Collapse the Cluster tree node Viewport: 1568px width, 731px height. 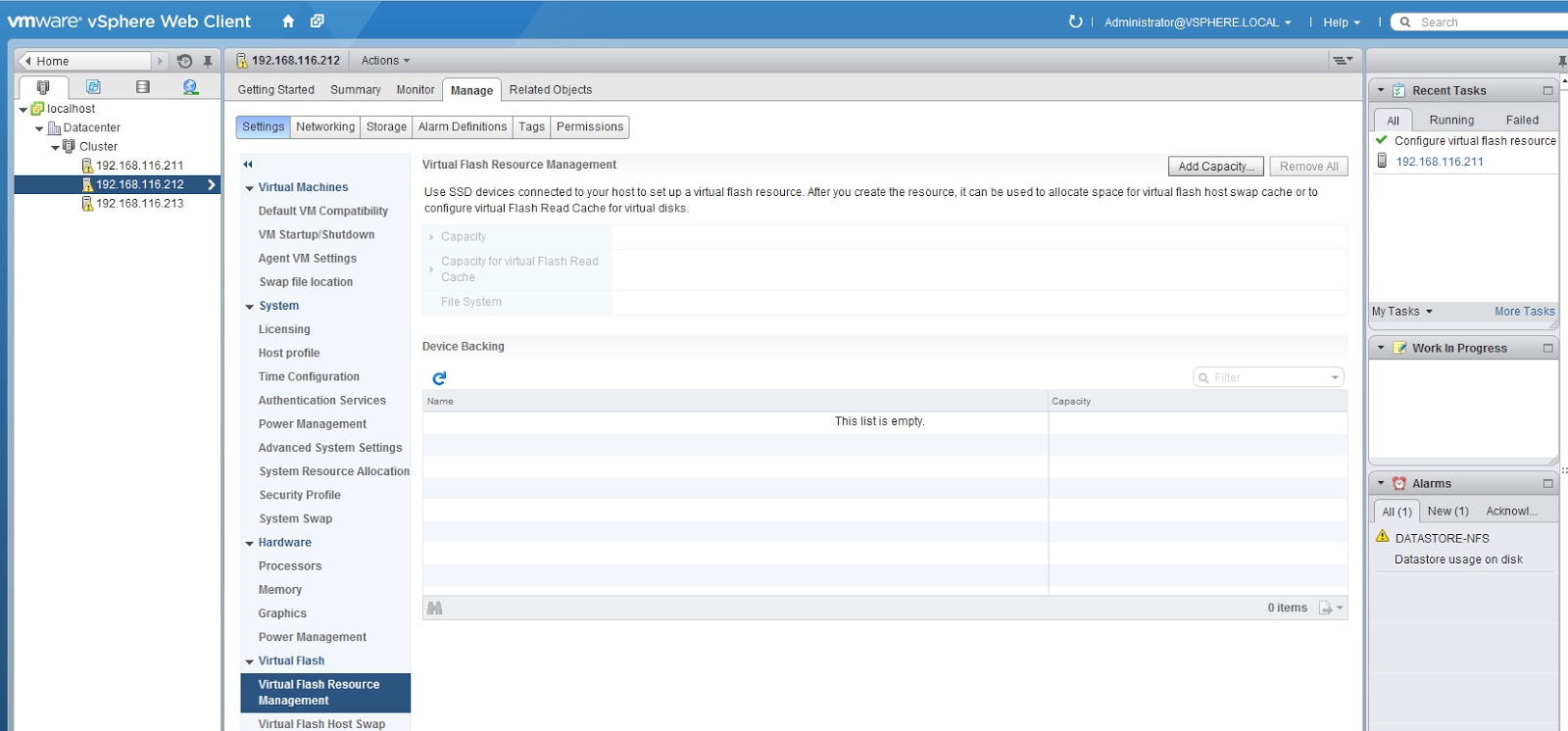tap(55, 147)
